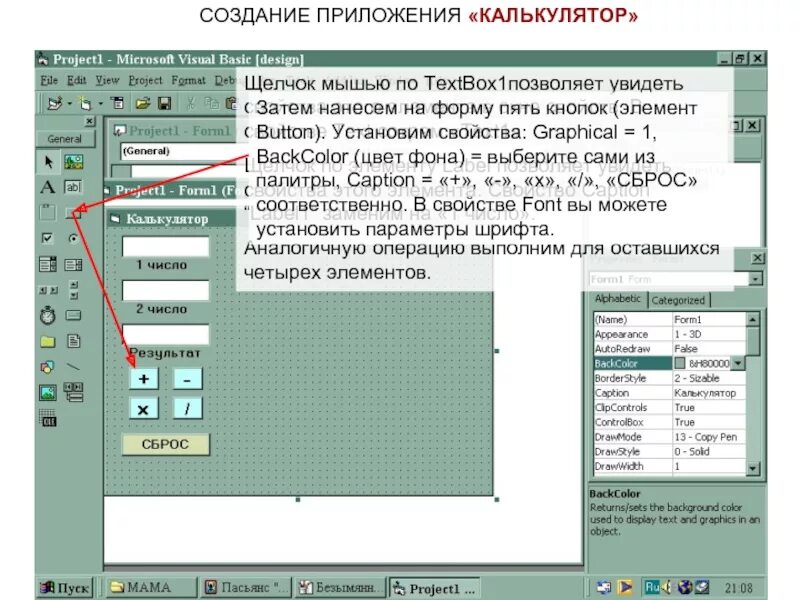Select the CheckBox tool in the toolbox
800x600 pixels.
tap(47, 238)
